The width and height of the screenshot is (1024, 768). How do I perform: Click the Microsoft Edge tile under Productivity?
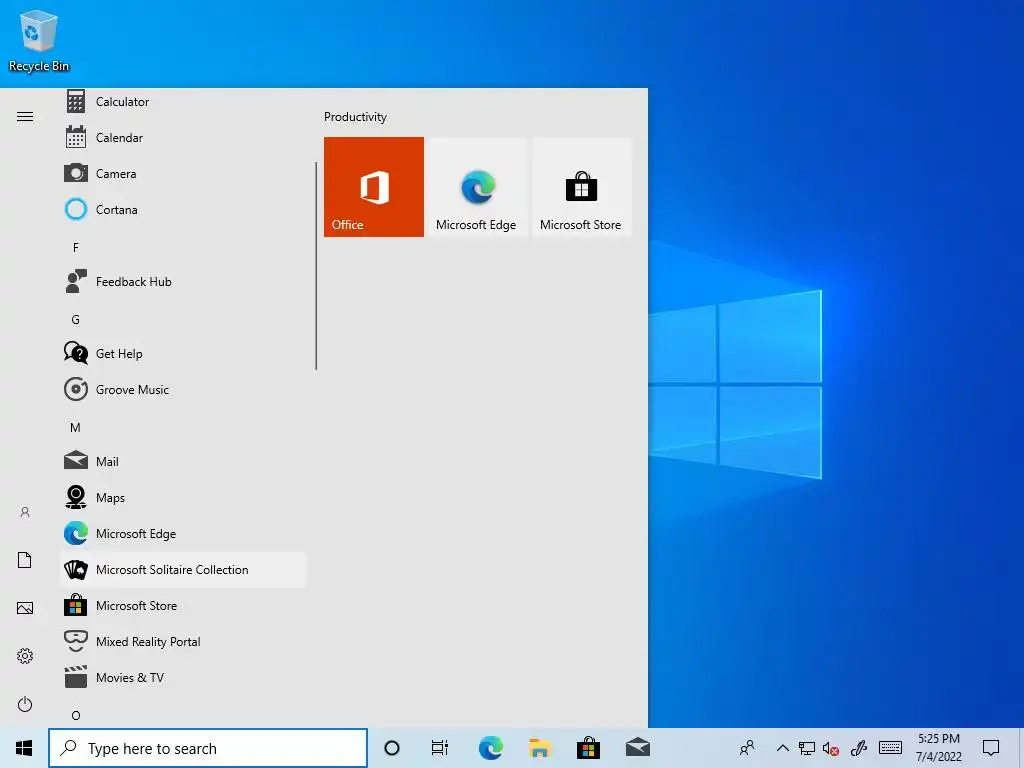477,187
